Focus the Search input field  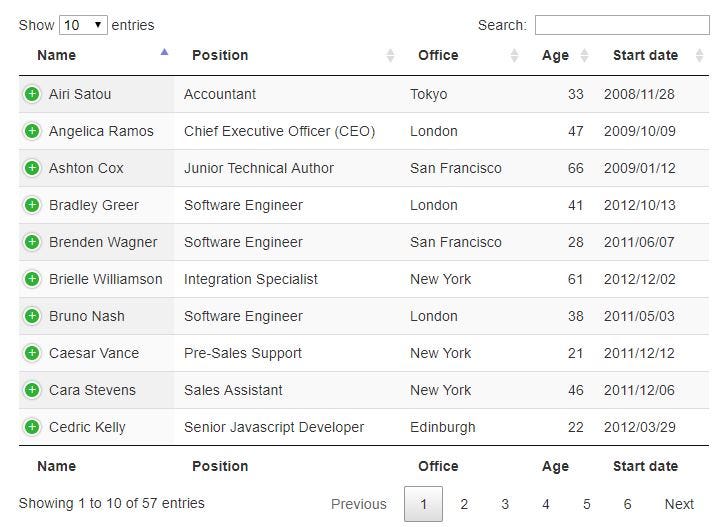point(621,25)
